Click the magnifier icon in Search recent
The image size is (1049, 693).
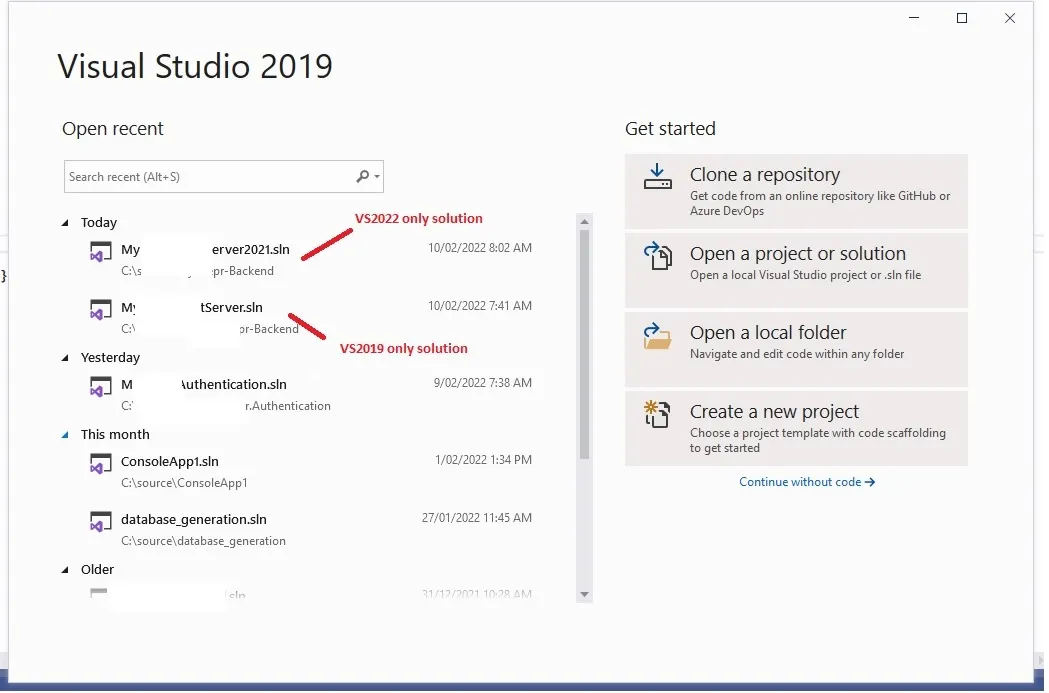(x=362, y=177)
